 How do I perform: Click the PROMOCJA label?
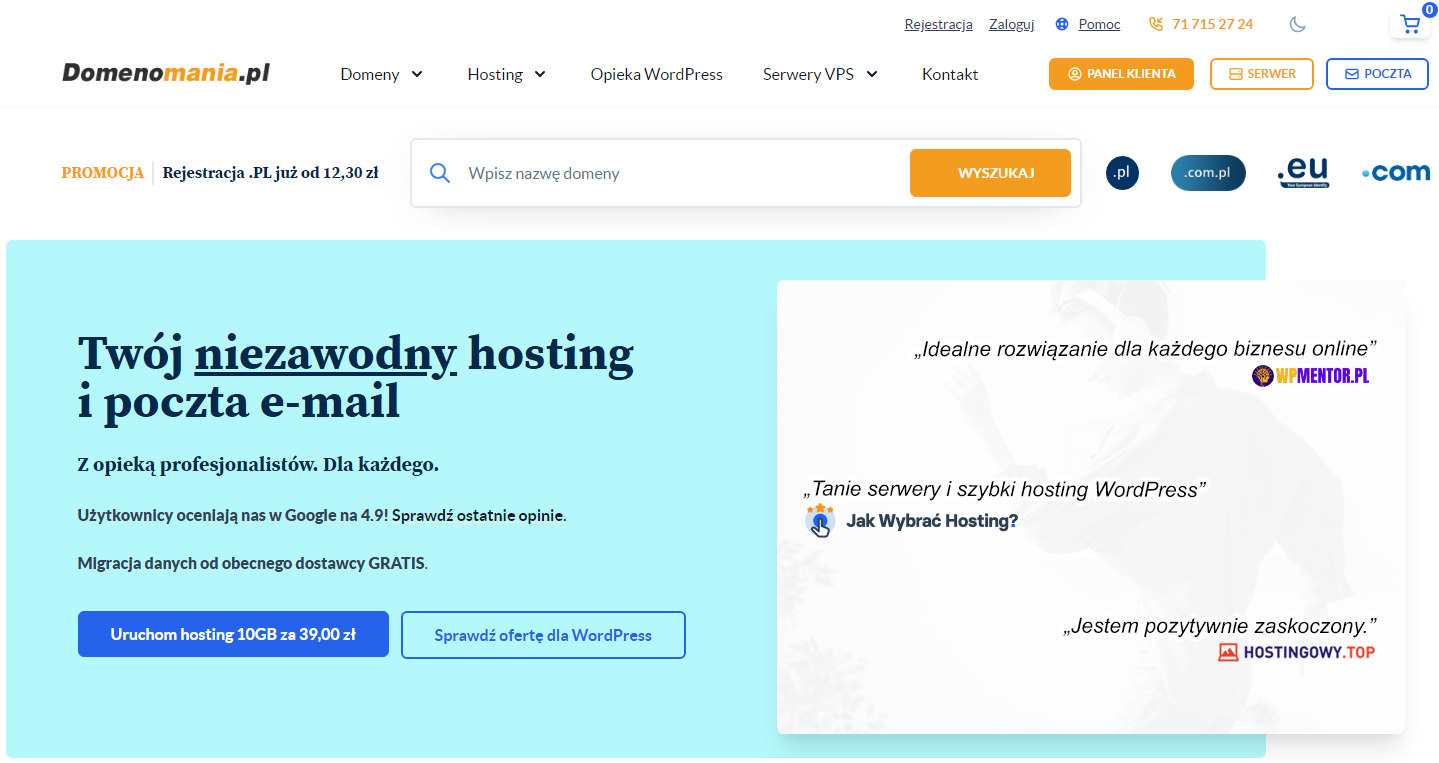point(103,173)
